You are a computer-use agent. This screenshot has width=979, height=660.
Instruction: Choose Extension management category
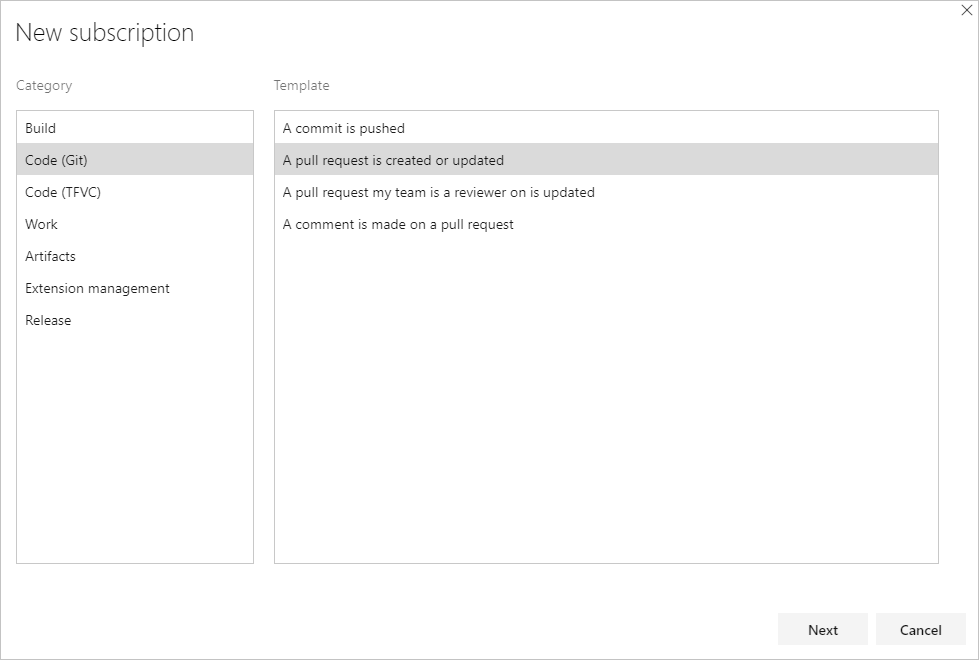point(135,288)
